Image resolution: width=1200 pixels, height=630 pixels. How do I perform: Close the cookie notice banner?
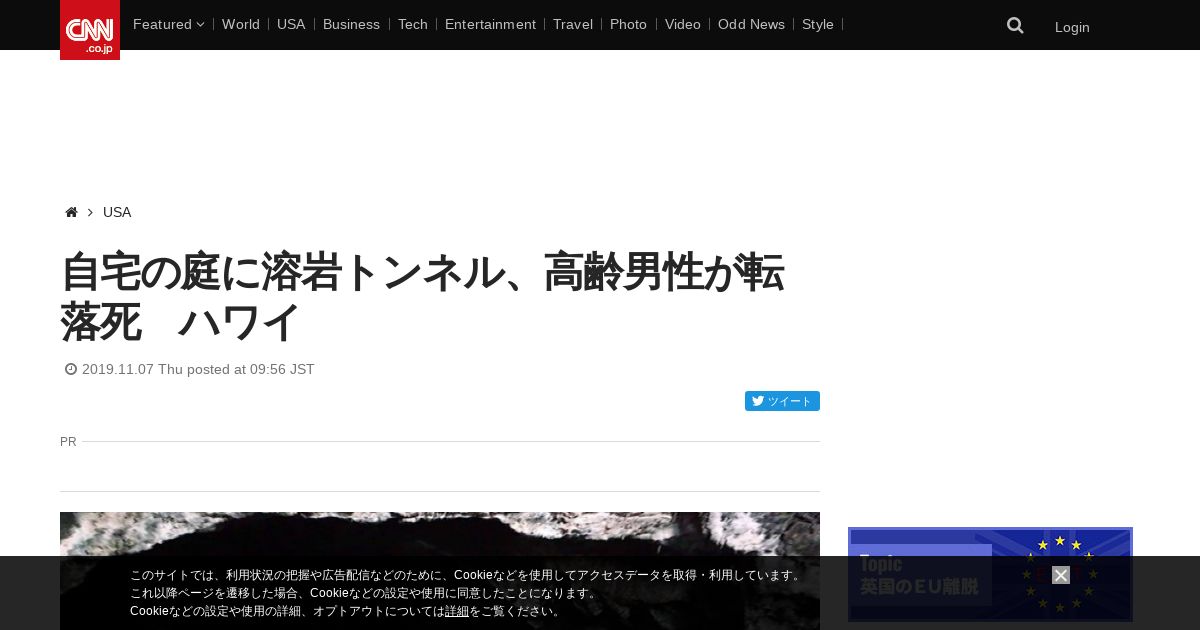point(1061,575)
